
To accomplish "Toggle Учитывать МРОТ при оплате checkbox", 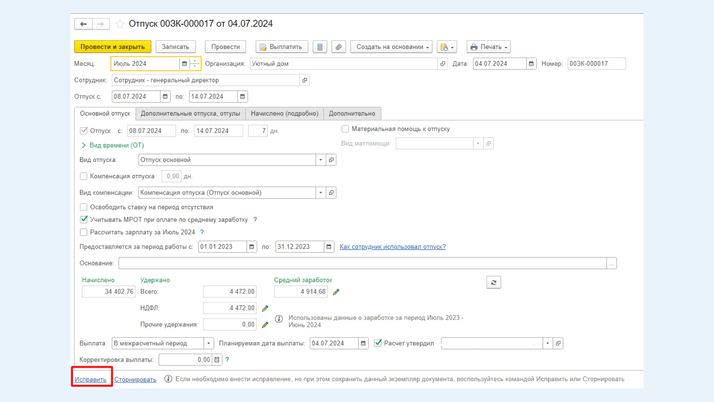I will point(83,219).
